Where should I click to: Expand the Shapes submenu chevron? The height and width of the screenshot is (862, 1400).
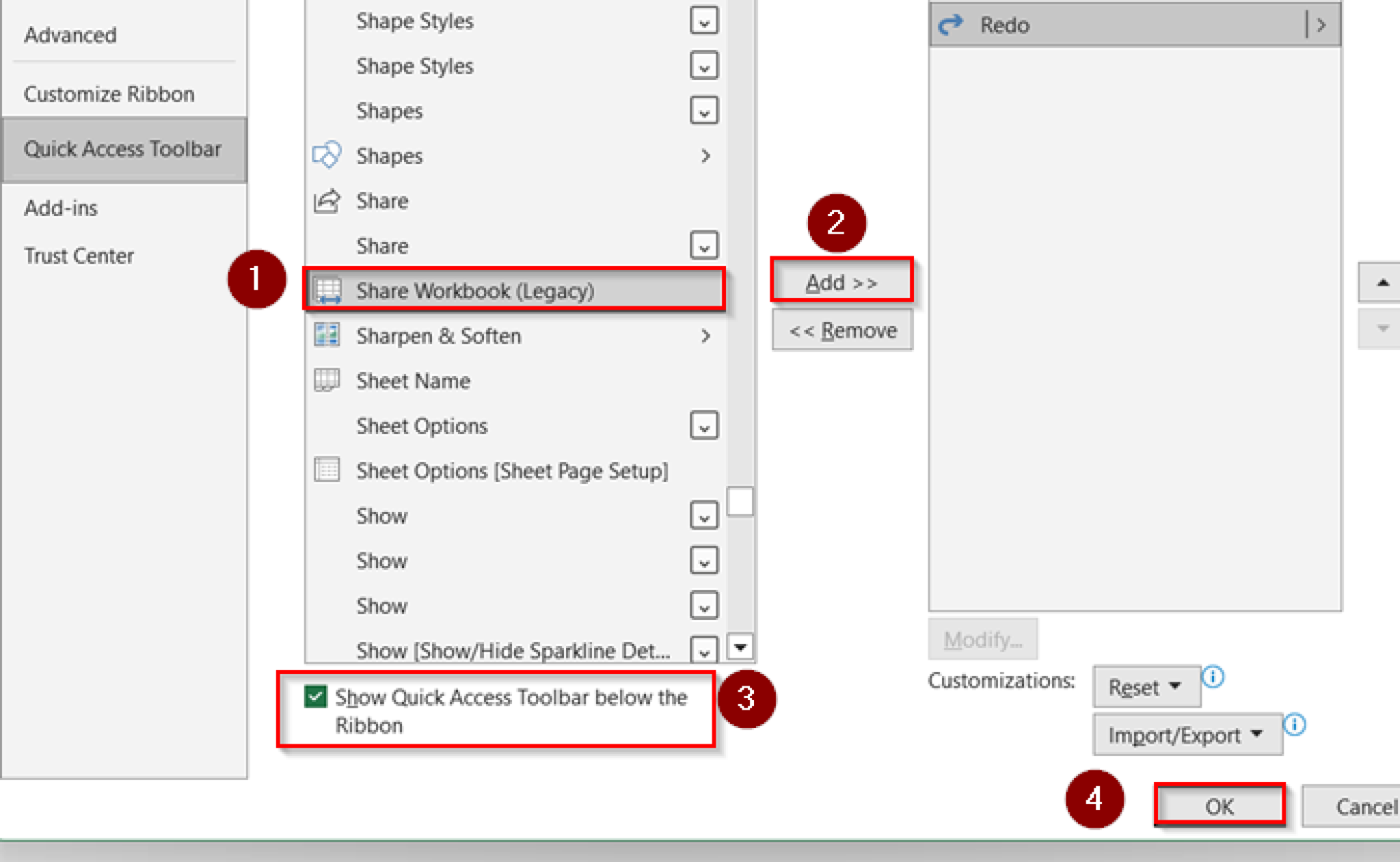point(706,155)
